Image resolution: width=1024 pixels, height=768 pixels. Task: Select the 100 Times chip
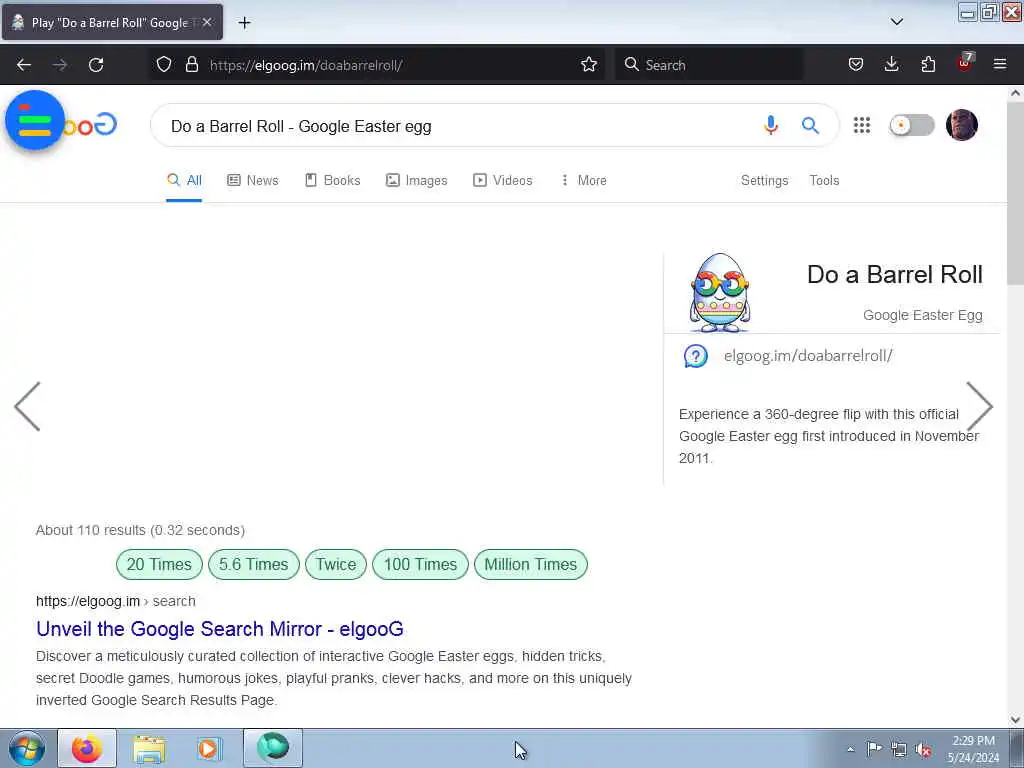click(x=420, y=564)
